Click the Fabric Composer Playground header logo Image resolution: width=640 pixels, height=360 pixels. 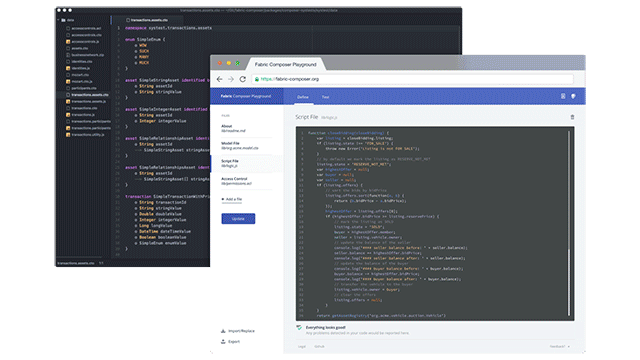(x=246, y=96)
